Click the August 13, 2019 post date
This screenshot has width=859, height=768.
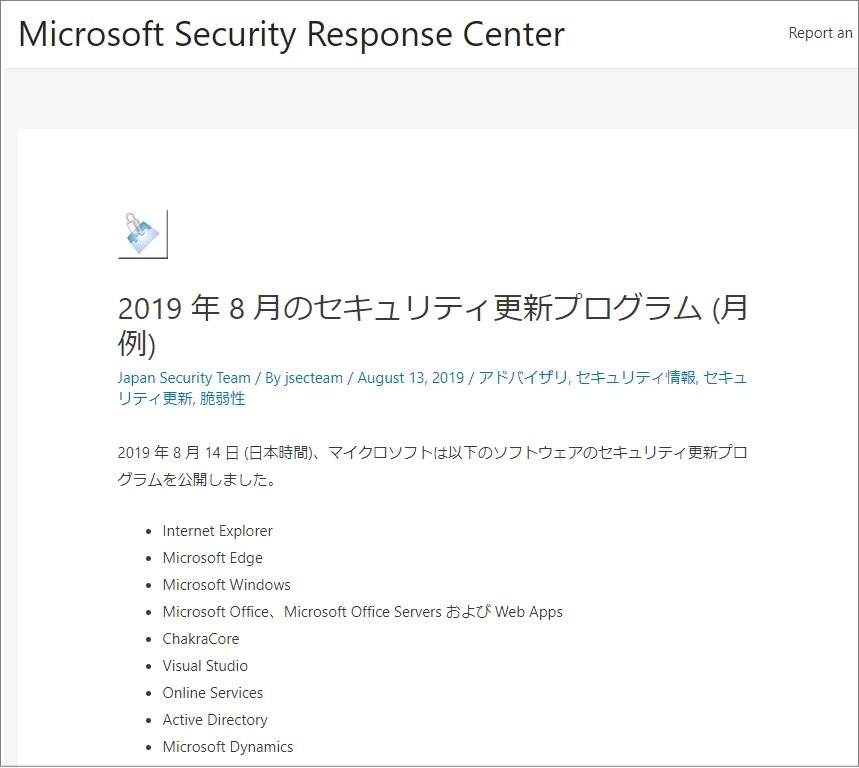(410, 378)
